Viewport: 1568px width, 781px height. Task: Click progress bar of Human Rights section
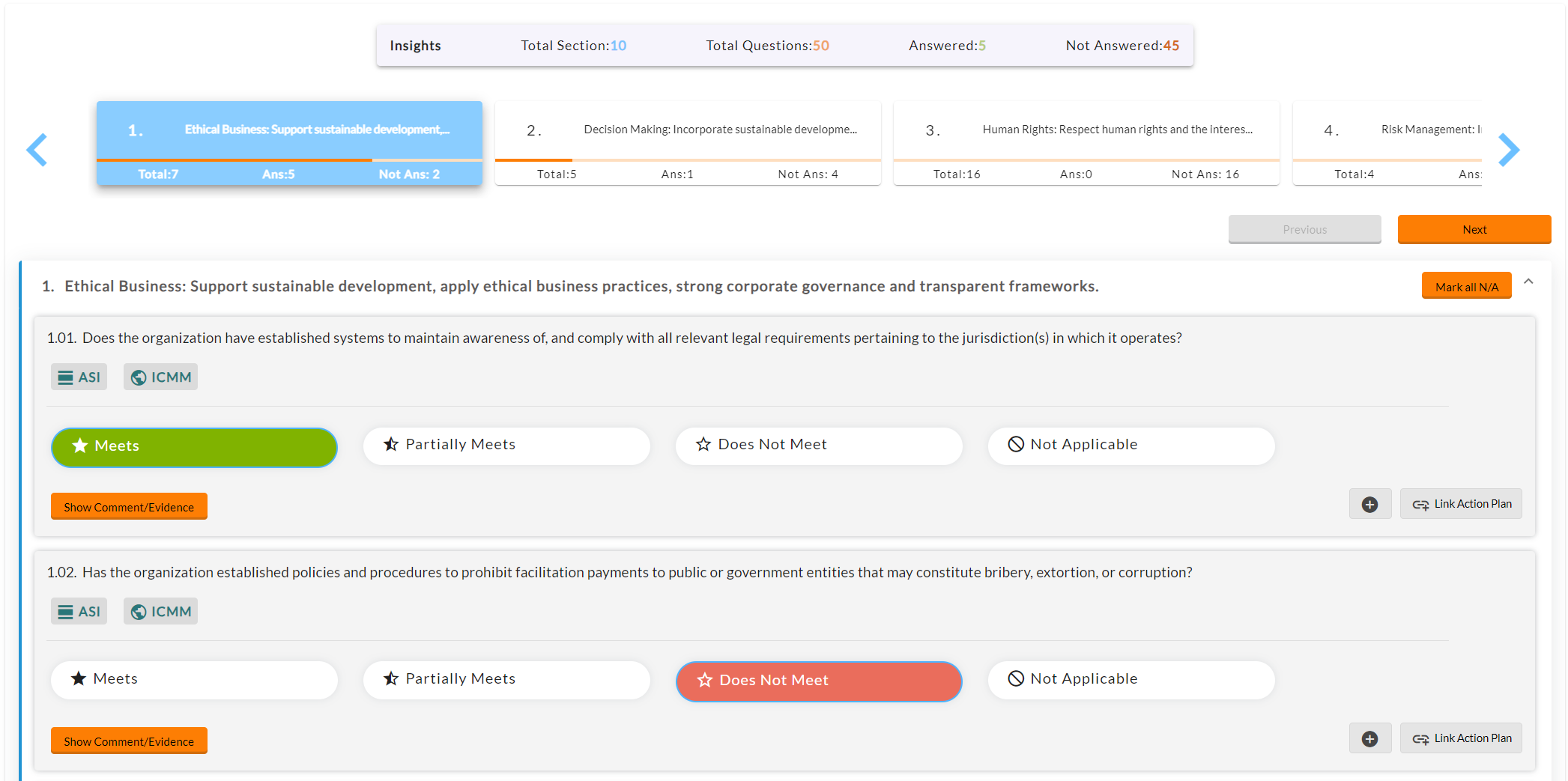pyautogui.click(x=1086, y=159)
